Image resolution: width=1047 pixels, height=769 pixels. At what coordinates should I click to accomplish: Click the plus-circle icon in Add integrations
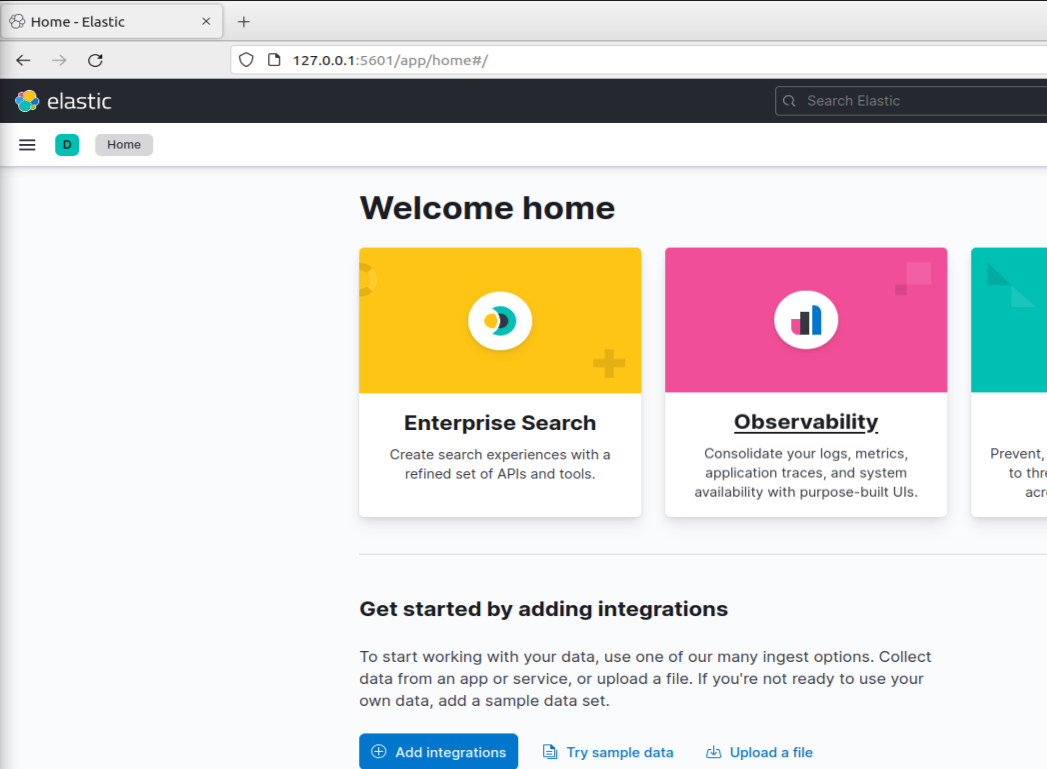pos(379,752)
